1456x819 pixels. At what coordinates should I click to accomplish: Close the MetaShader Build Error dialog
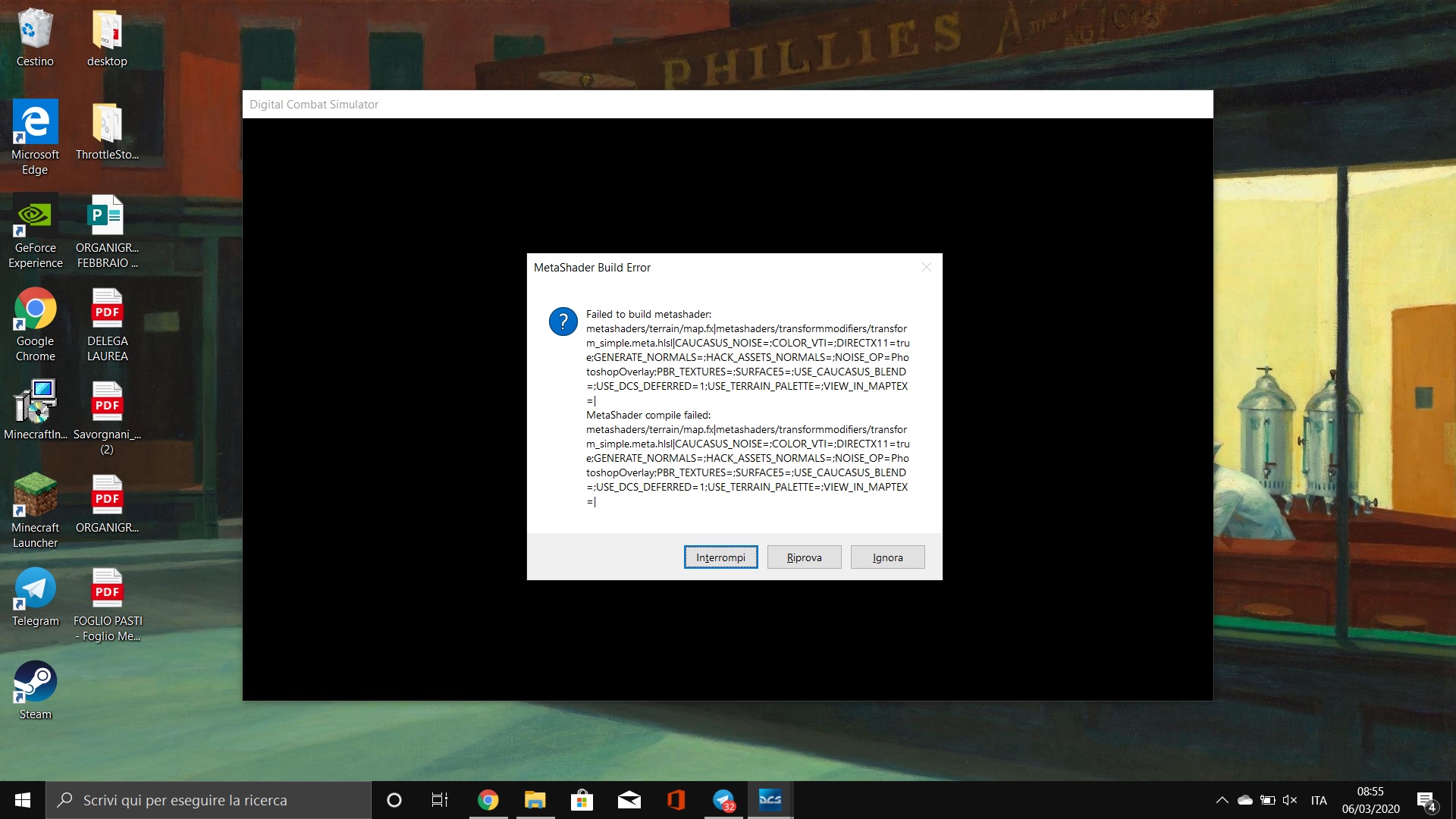pos(926,267)
